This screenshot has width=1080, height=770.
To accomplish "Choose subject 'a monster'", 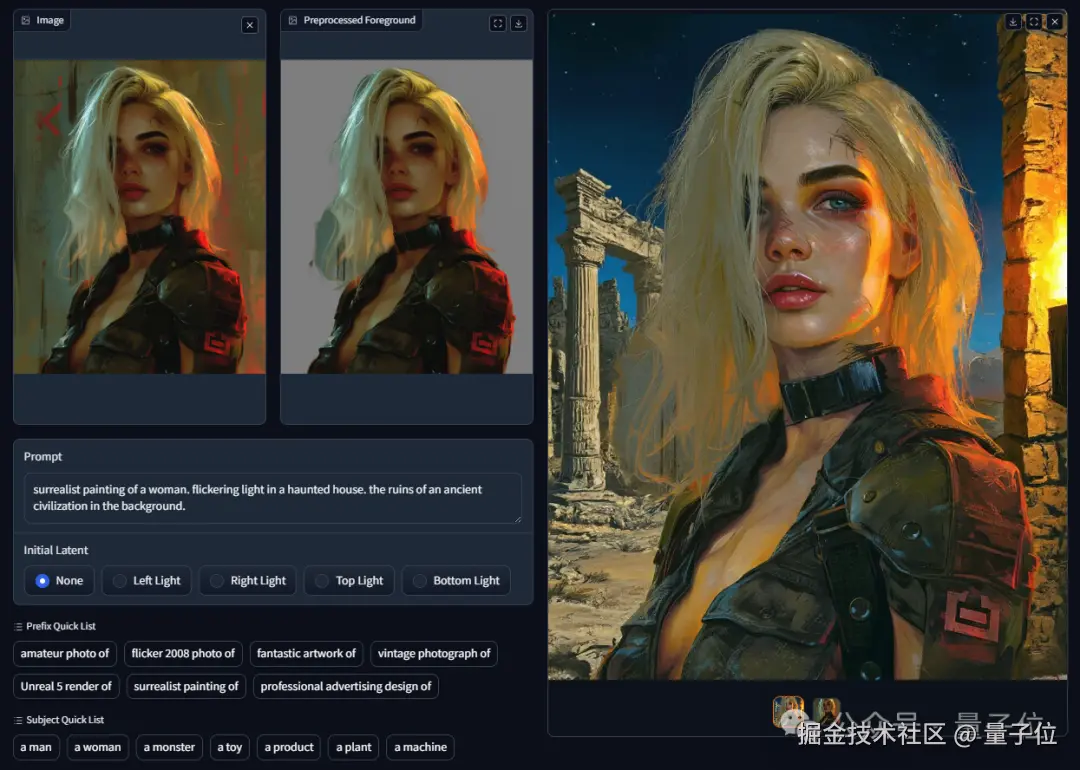I will click(x=169, y=747).
